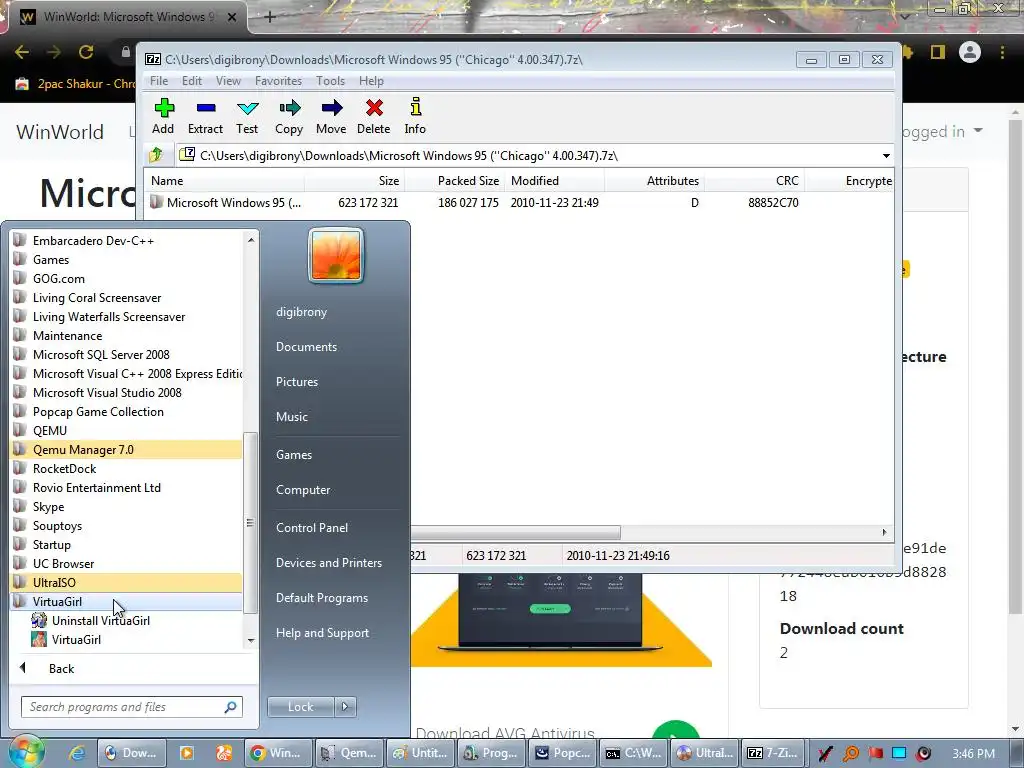Expand the UltraISO folder
The height and width of the screenshot is (768, 1024).
pos(126,582)
